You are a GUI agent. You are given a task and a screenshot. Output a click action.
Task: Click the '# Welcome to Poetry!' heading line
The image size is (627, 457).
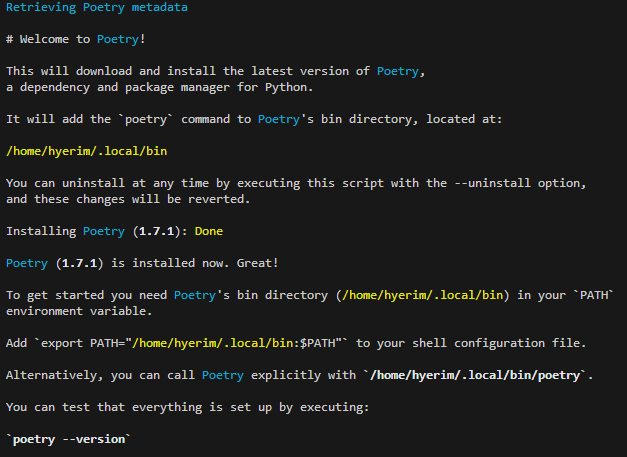click(x=76, y=39)
